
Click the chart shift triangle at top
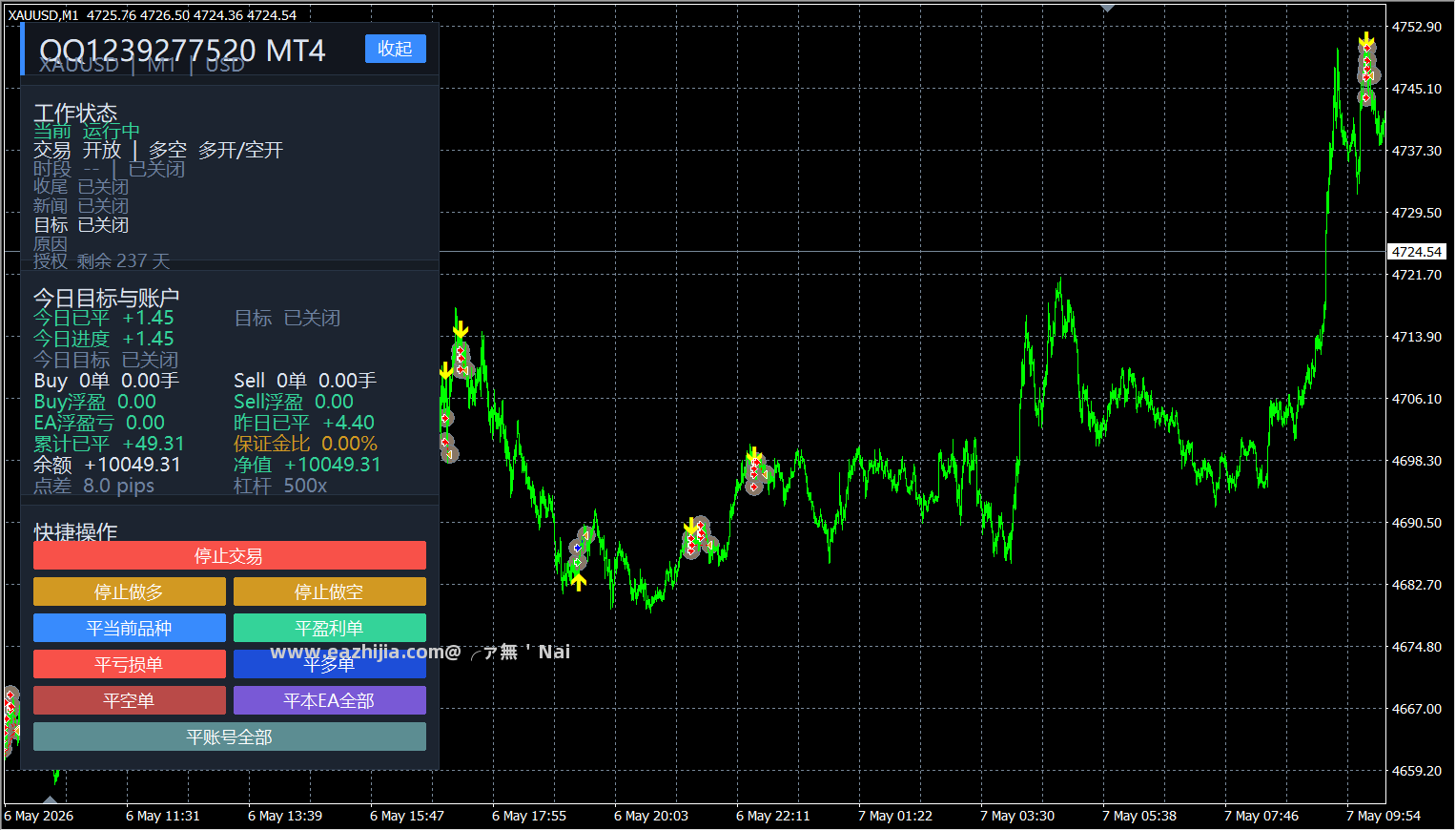[1107, 7]
